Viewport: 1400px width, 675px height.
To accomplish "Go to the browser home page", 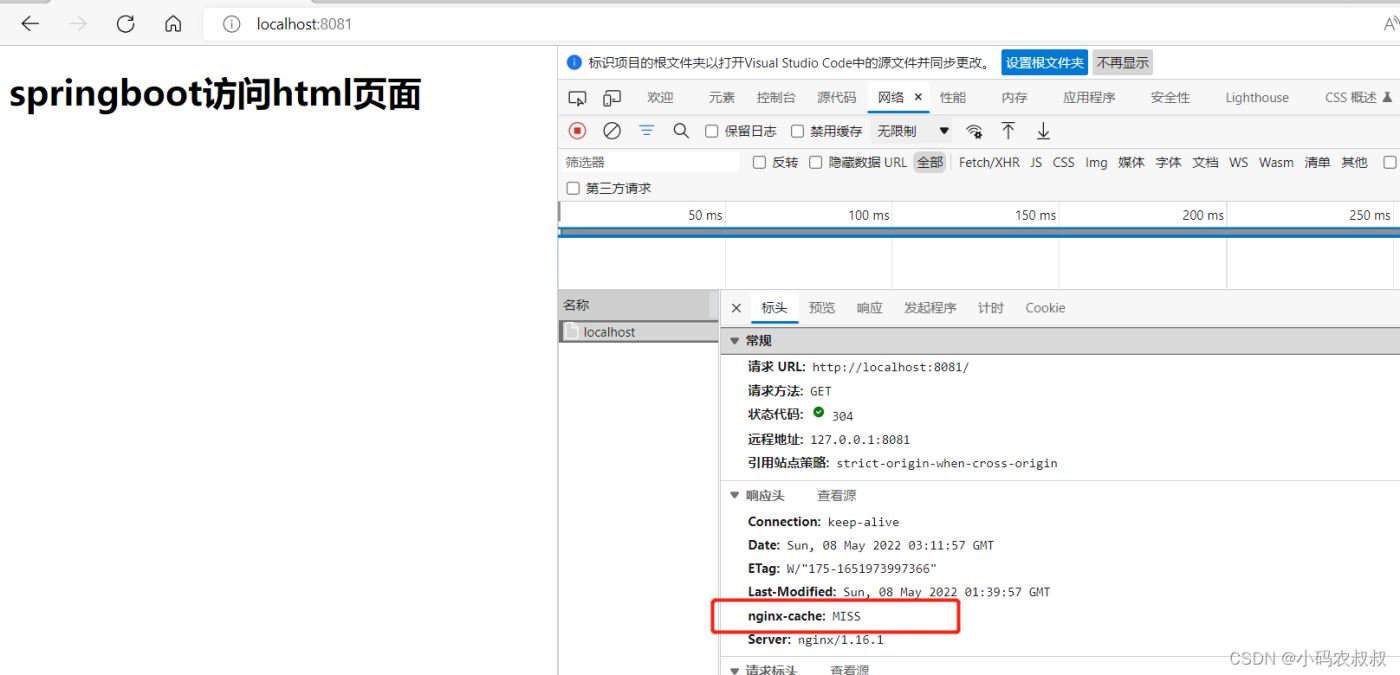I will pyautogui.click(x=173, y=24).
